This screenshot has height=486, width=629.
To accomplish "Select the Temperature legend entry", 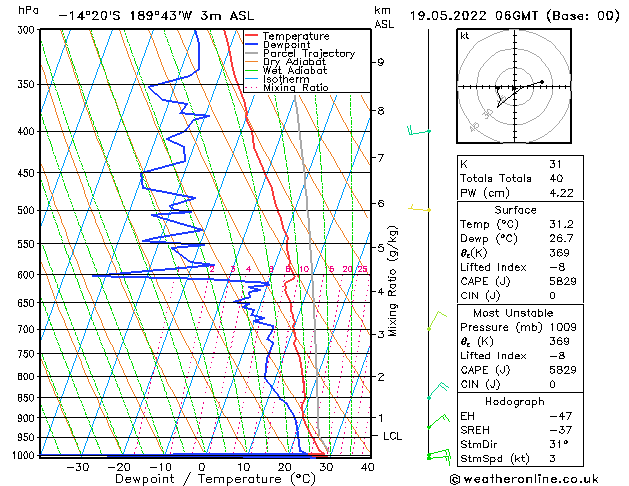I will point(292,36).
